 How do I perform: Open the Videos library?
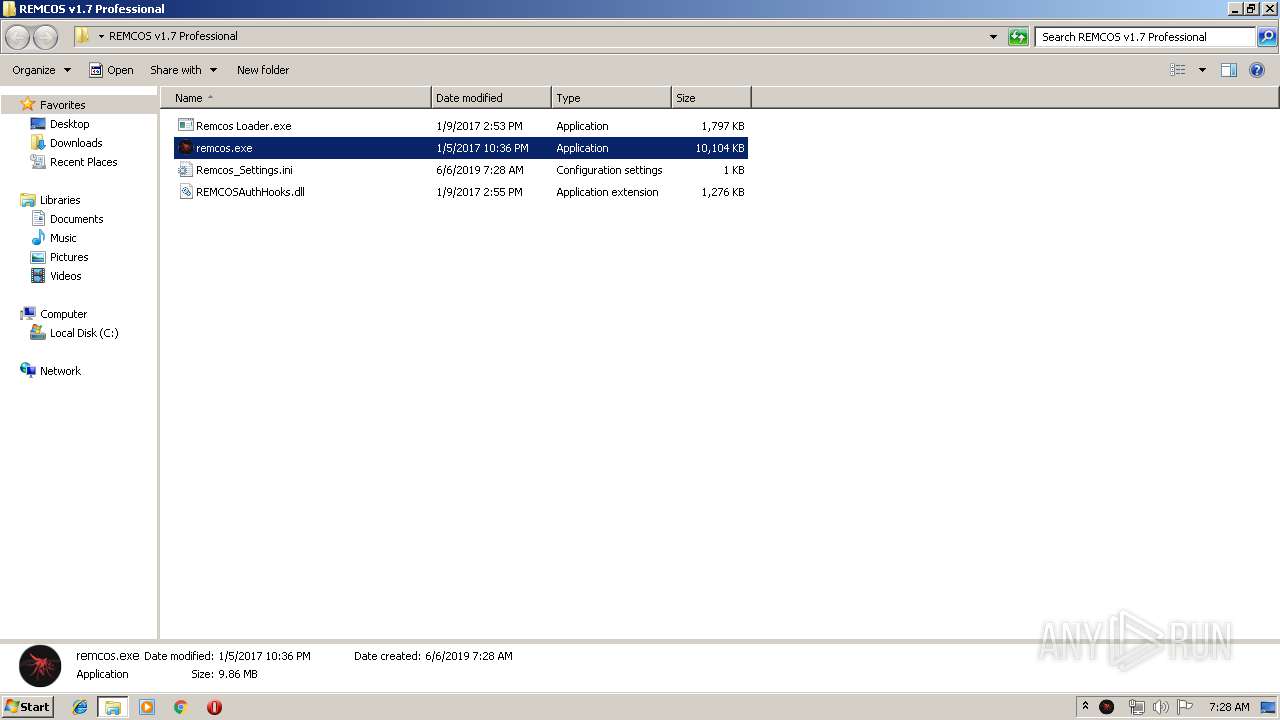(66, 276)
